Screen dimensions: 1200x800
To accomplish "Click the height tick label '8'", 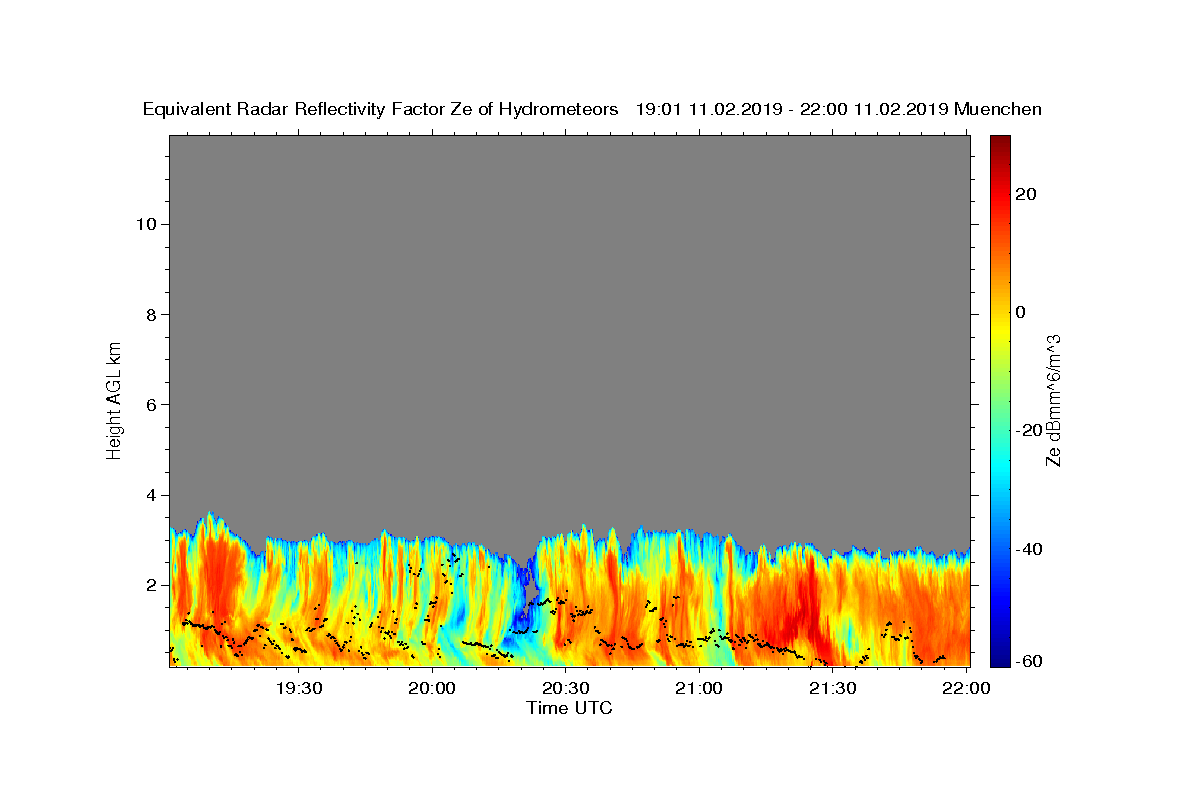I will 152,314.
